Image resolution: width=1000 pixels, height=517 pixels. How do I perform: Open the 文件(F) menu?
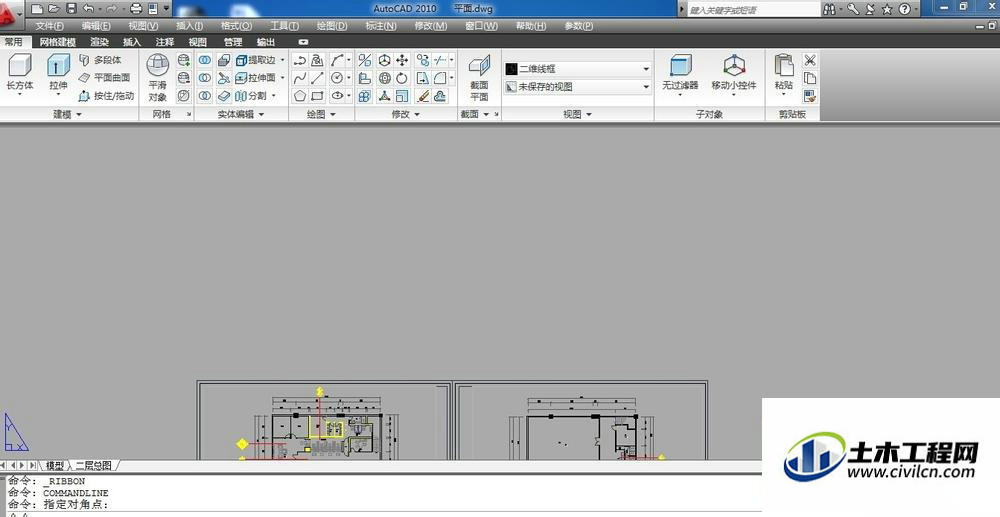pos(49,26)
